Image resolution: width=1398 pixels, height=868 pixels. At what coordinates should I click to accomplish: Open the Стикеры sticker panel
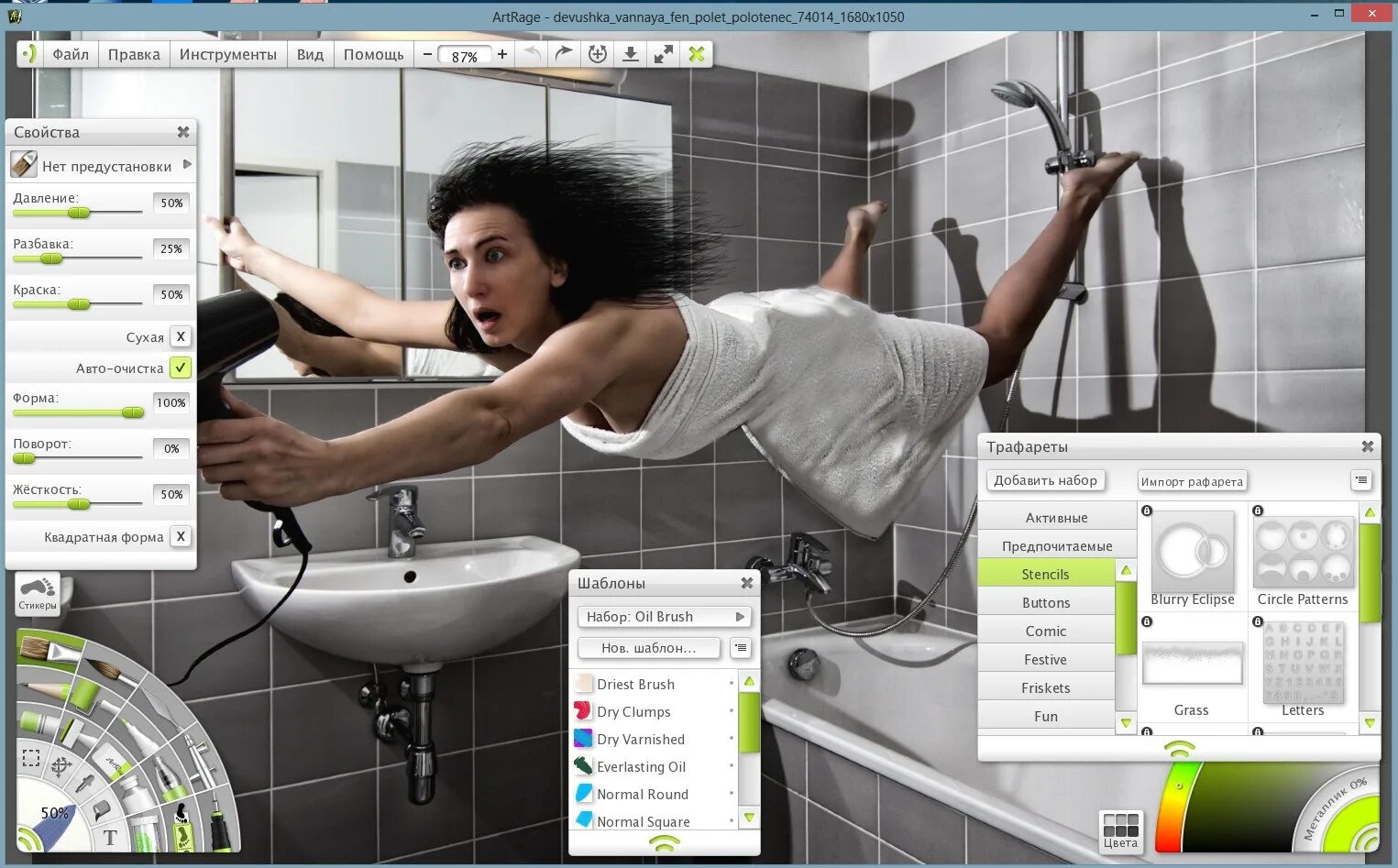[38, 593]
